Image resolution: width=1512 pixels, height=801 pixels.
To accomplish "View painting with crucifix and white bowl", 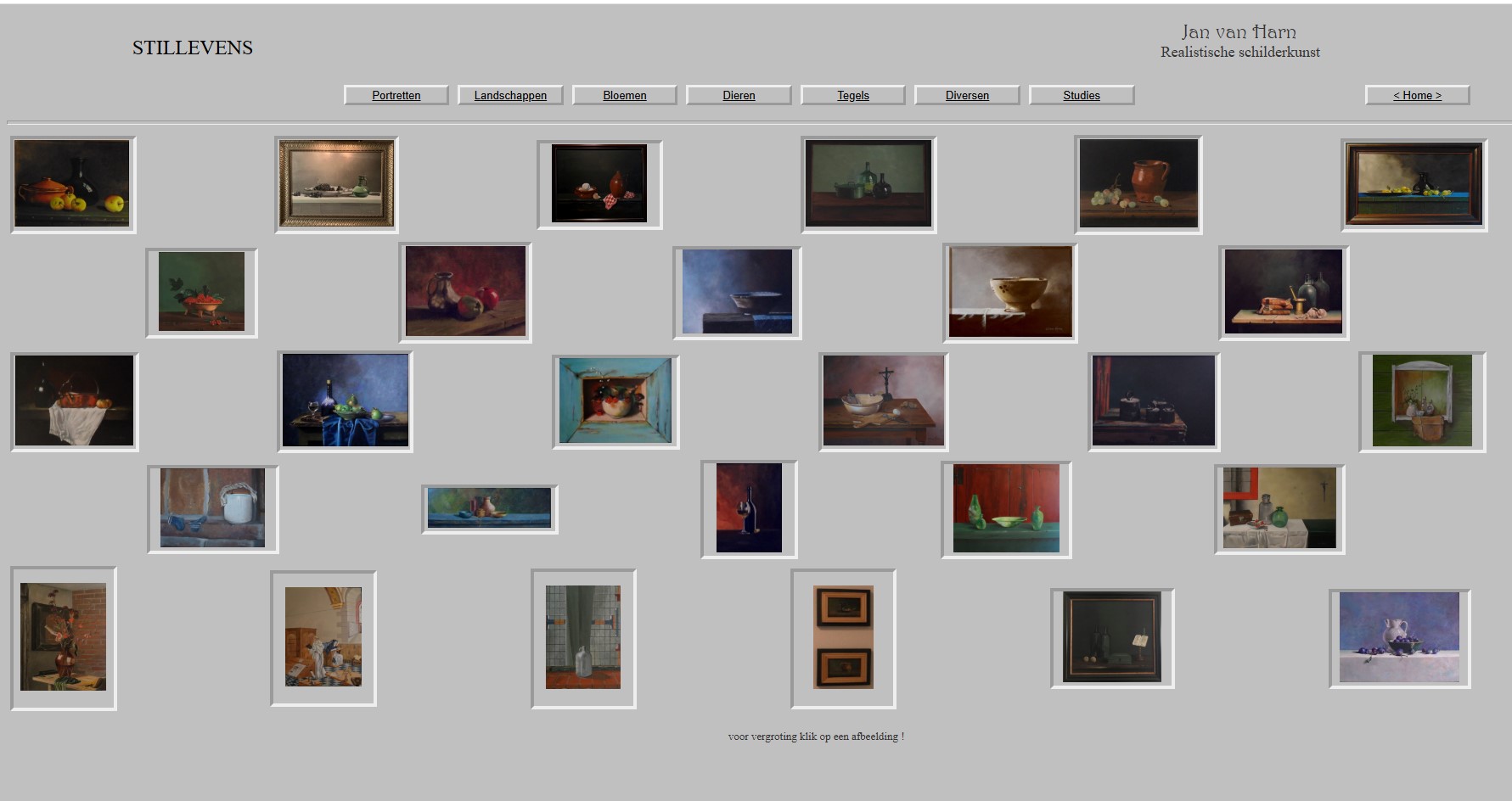I will point(884,401).
